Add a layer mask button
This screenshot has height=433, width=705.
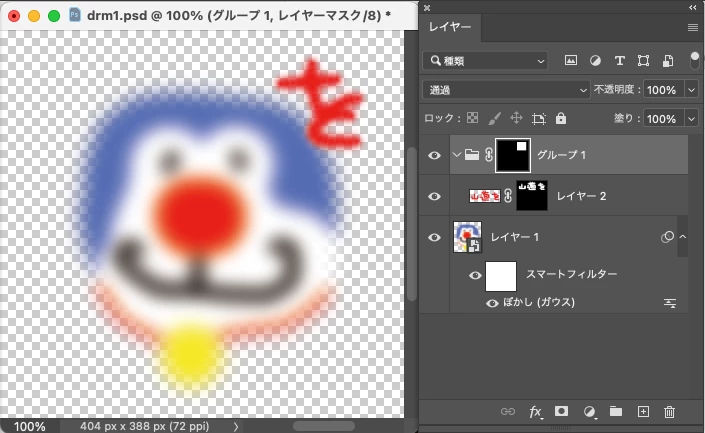(x=561, y=411)
